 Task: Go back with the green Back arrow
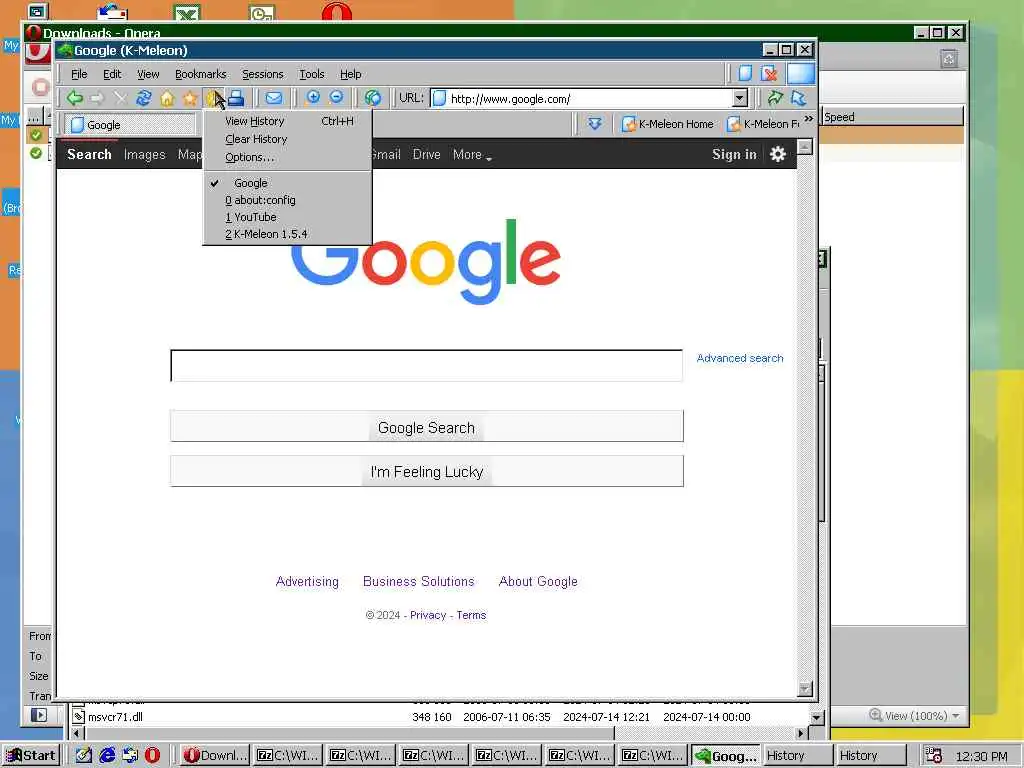74,99
